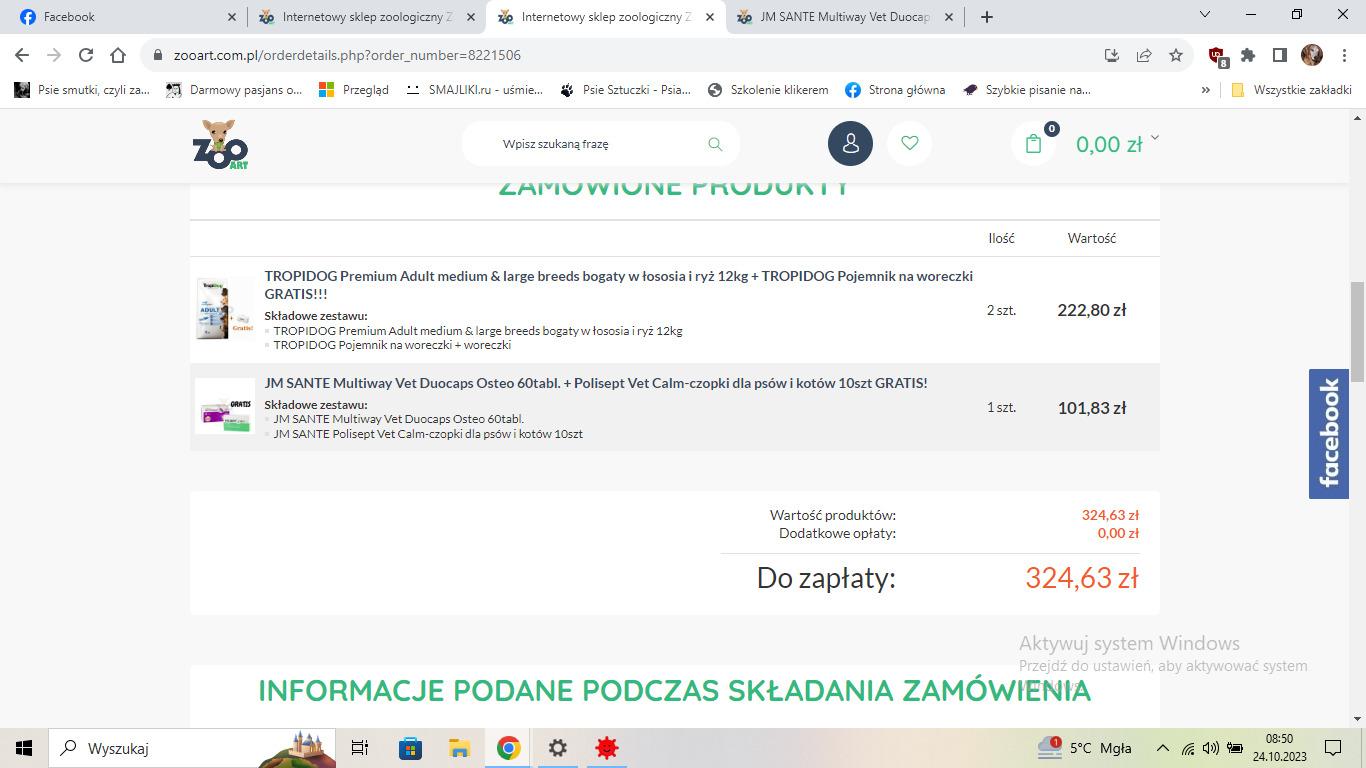This screenshot has height=768, width=1366.
Task: Open the facebook side widget
Action: (1328, 433)
